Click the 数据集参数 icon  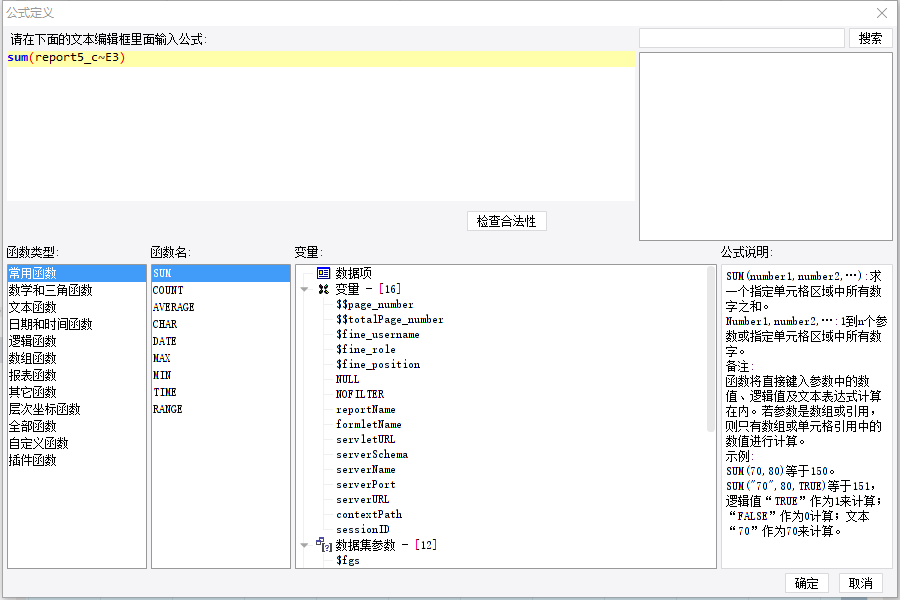tap(324, 544)
